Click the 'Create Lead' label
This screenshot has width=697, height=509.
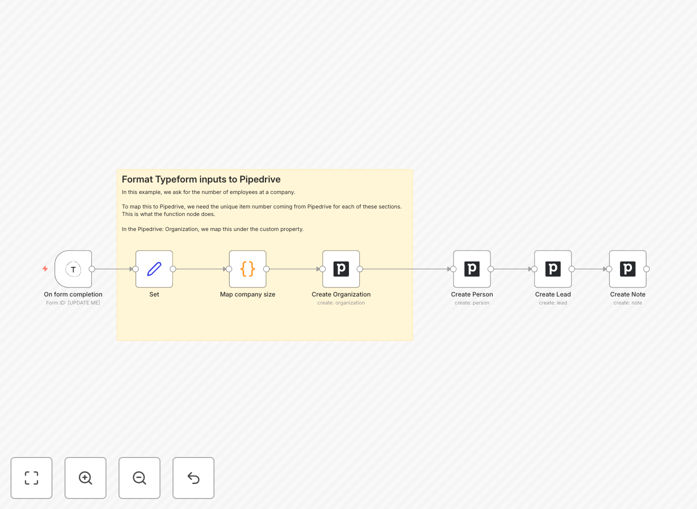point(553,294)
